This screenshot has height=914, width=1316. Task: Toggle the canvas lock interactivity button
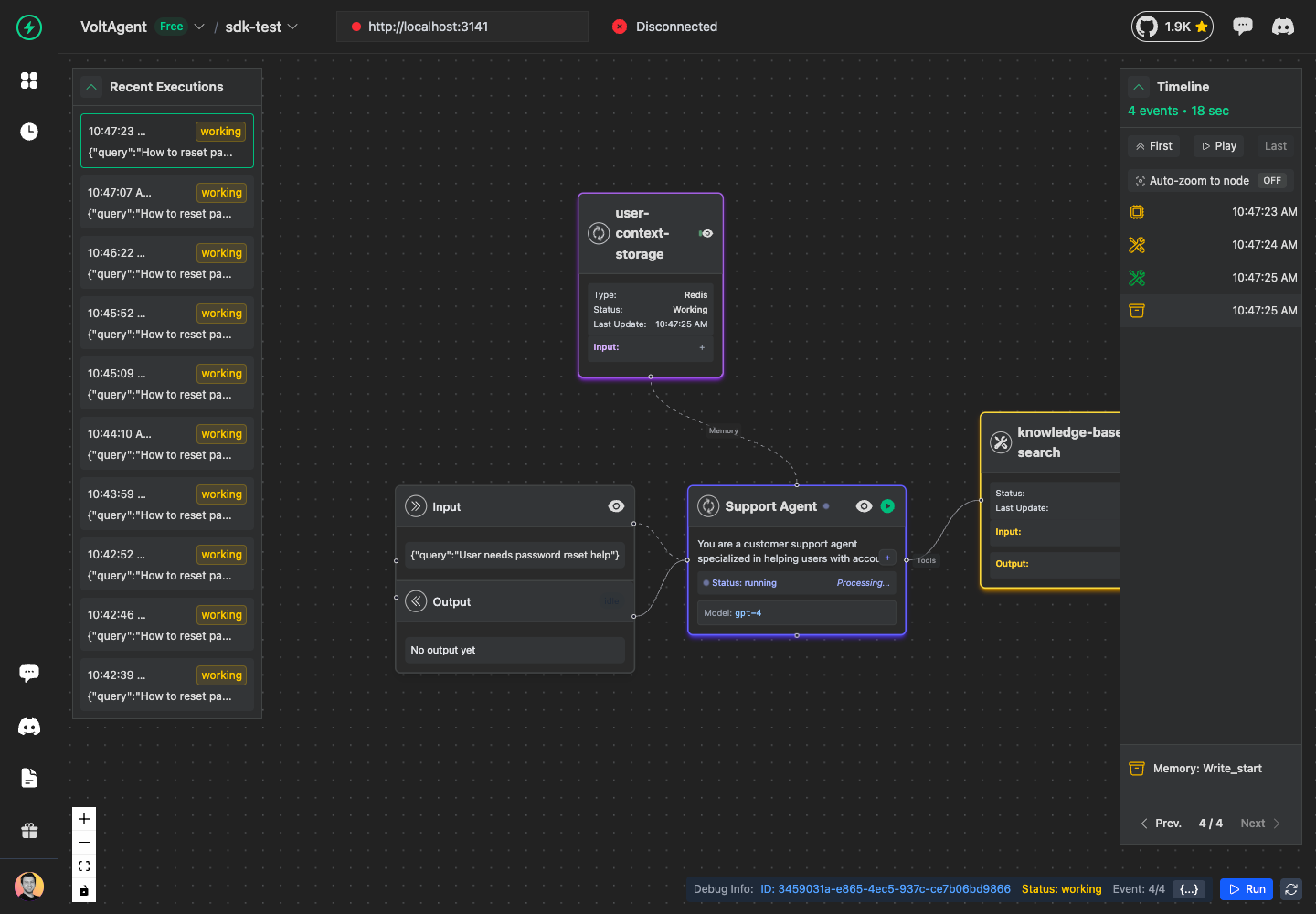point(84,890)
